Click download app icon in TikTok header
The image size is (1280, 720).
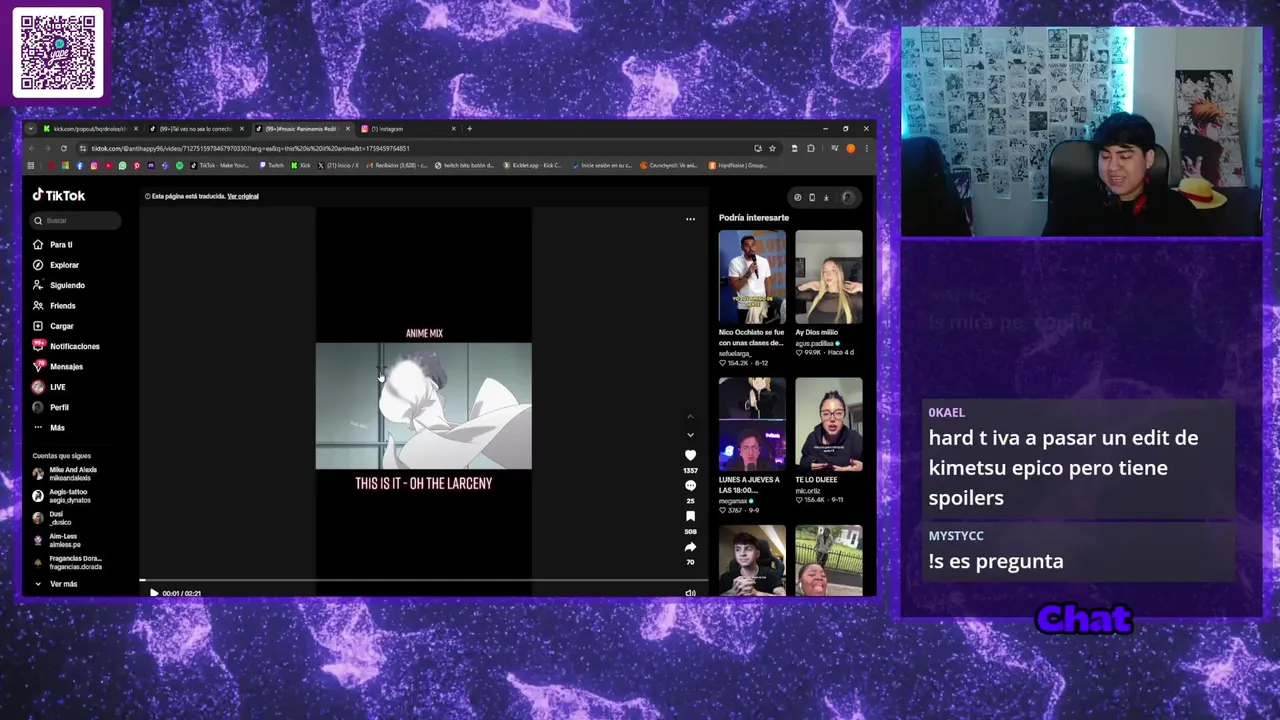[826, 197]
